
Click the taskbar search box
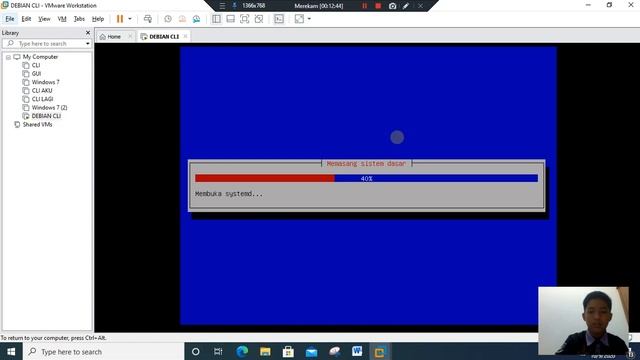[104, 351]
